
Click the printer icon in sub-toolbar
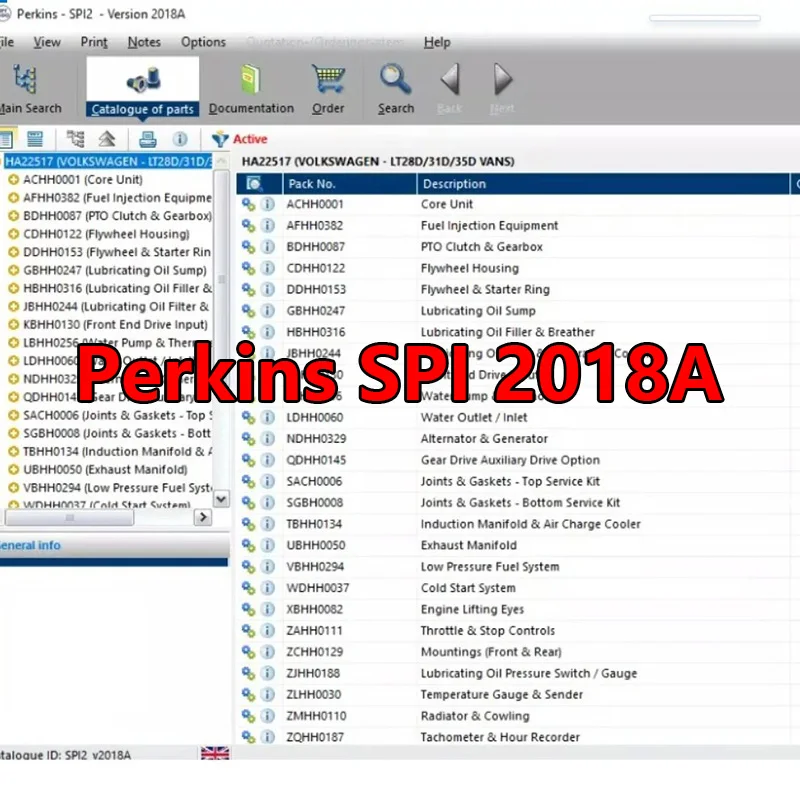click(148, 139)
